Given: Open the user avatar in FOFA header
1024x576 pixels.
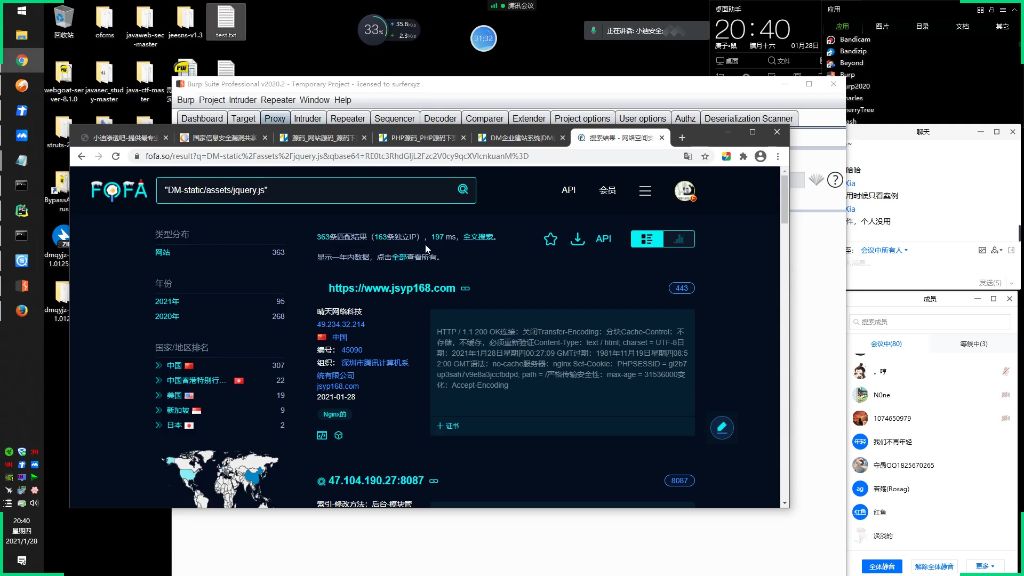Looking at the screenshot, I should point(684,191).
